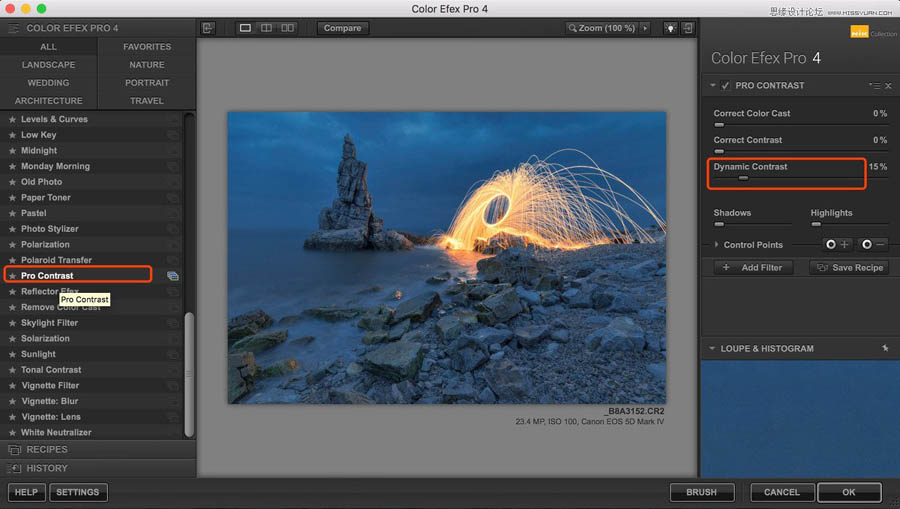Collapse the Loupe & Histogram panel

(712, 349)
